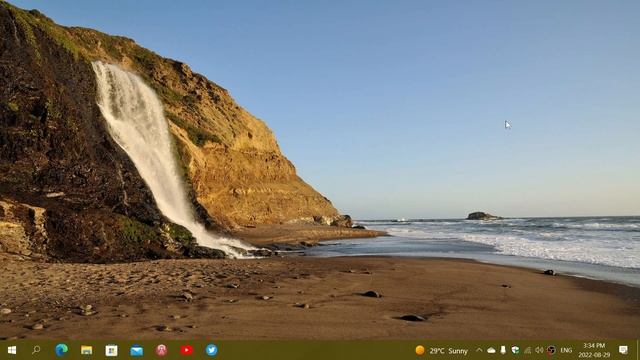Open OneDrive cloud tray icon
The image size is (640, 360).
(x=491, y=350)
